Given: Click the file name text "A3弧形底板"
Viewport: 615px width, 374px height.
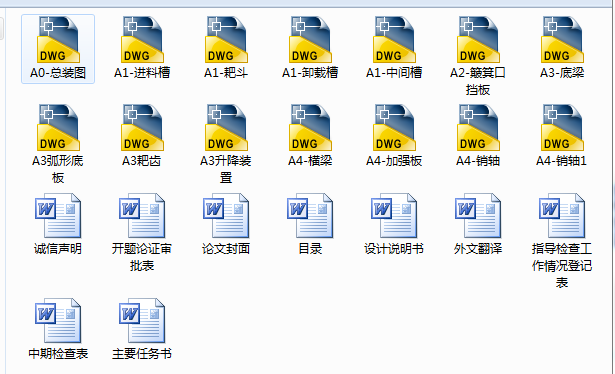Looking at the screenshot, I should click(x=58, y=169).
